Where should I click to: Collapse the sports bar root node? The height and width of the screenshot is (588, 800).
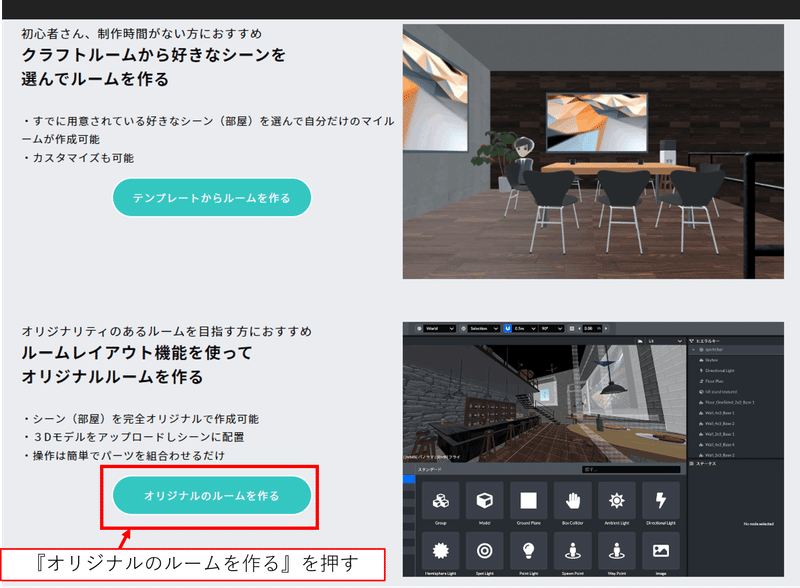693,350
